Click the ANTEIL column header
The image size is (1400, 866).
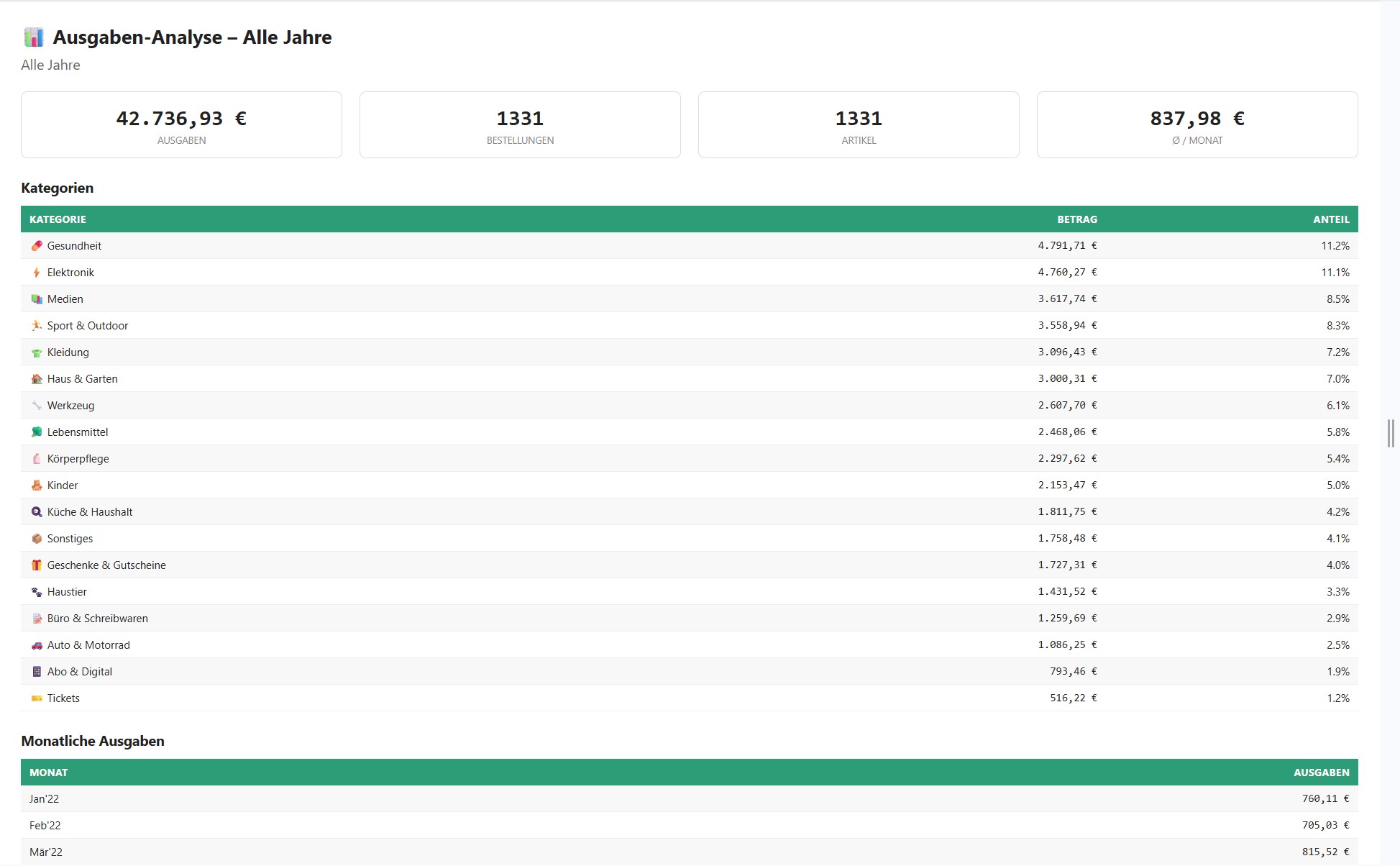pos(1331,219)
